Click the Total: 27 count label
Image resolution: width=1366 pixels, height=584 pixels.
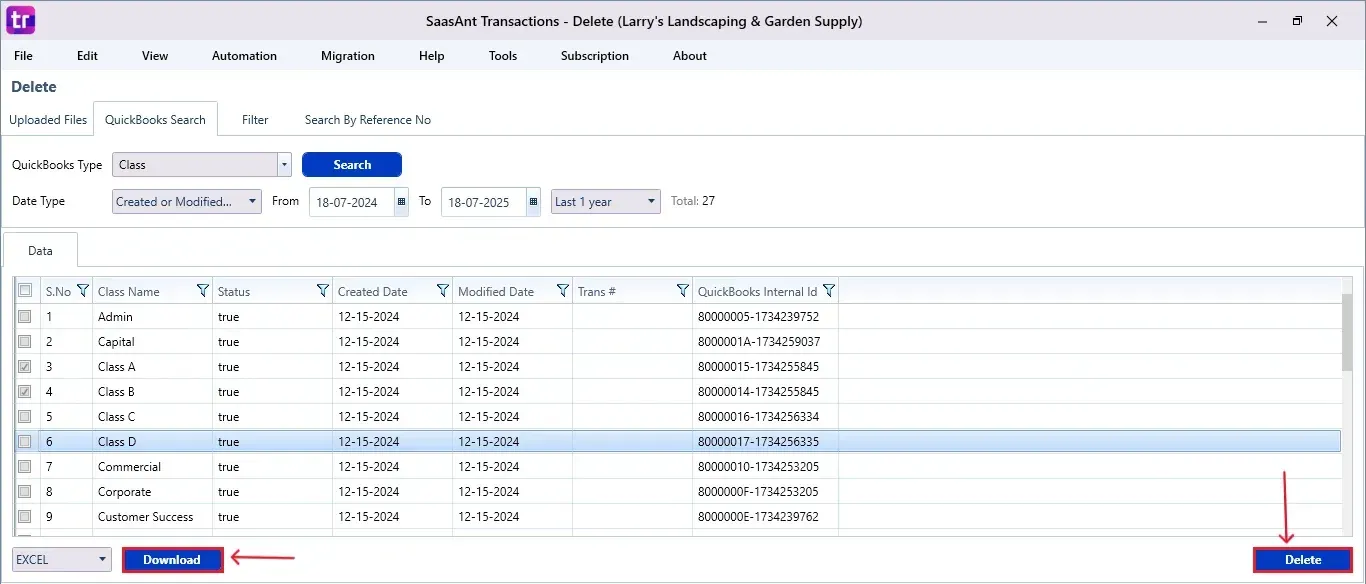[x=693, y=201]
